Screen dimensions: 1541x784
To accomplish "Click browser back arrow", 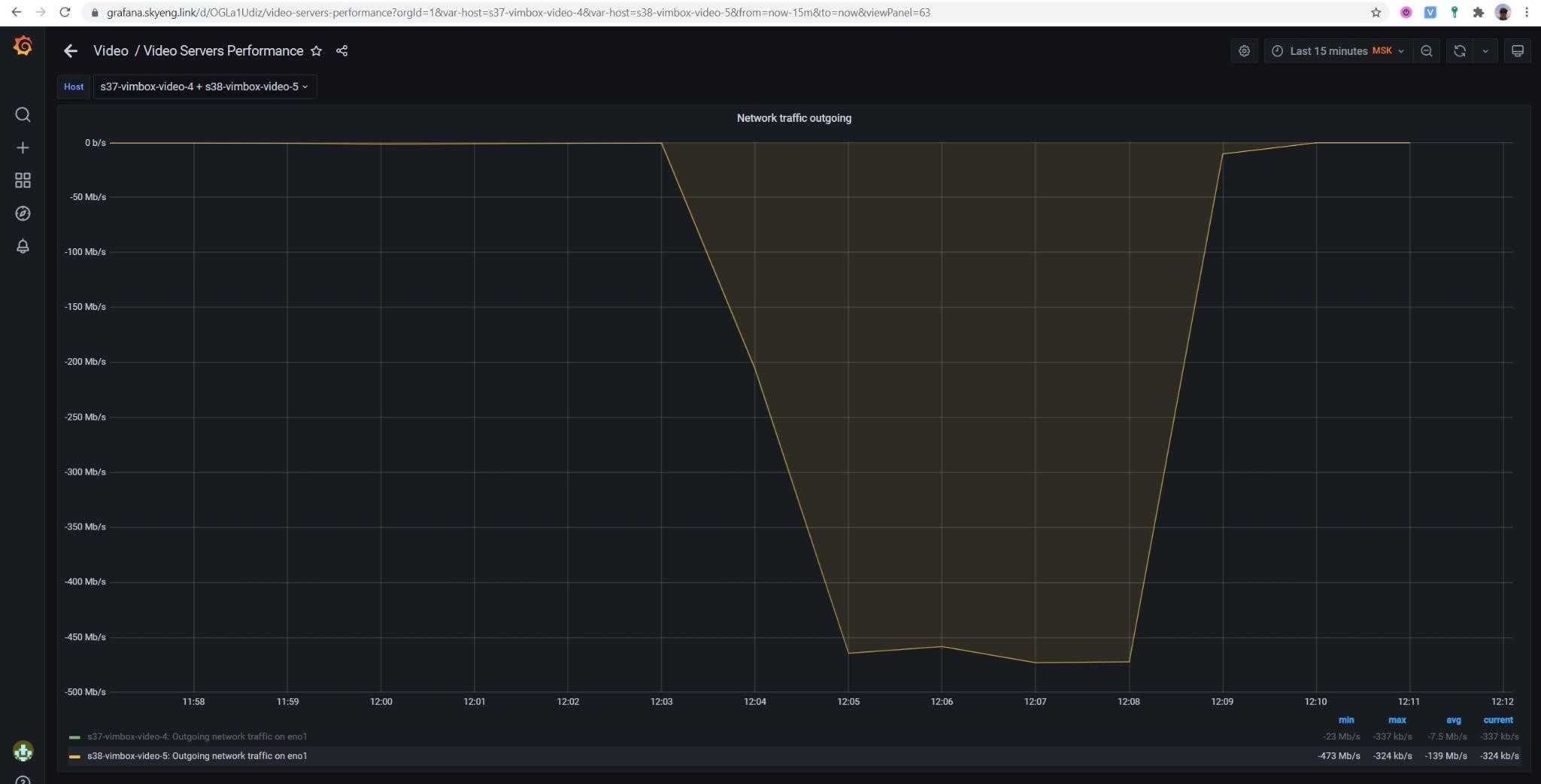I will [x=16, y=12].
